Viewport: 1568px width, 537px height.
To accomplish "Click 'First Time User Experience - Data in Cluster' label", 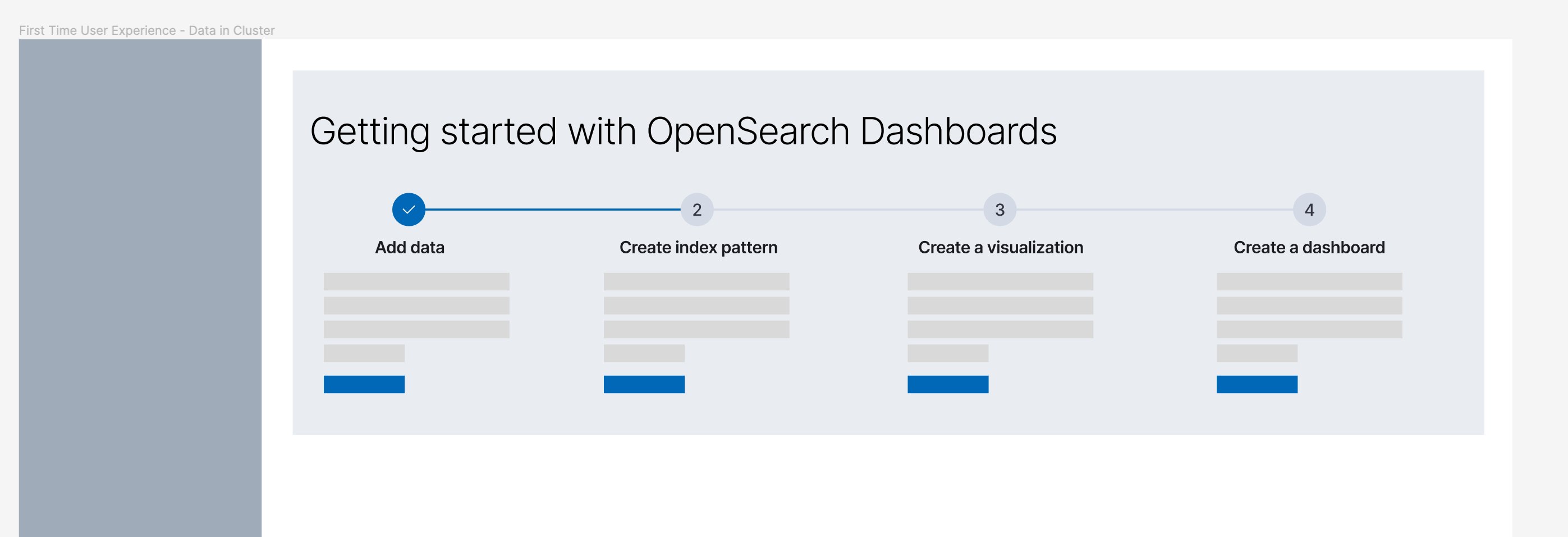I will 146,30.
